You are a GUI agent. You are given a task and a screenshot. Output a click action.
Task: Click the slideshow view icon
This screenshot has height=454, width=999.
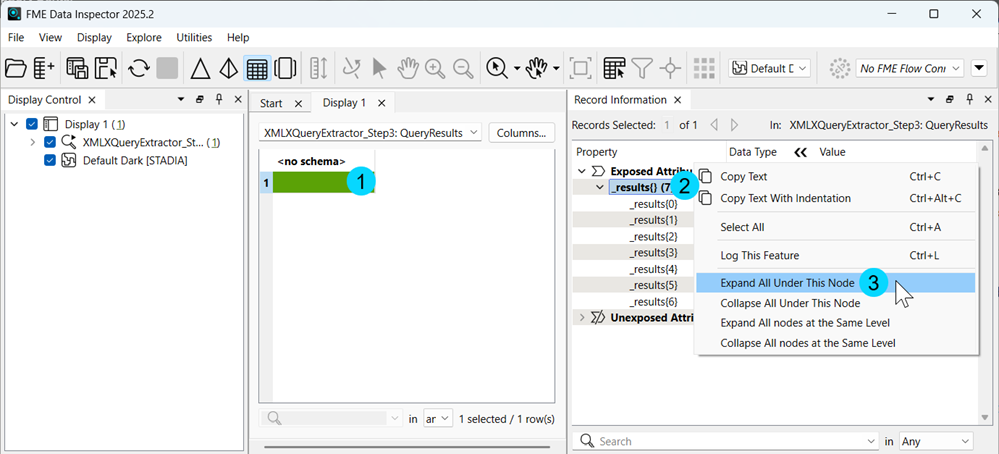[285, 68]
